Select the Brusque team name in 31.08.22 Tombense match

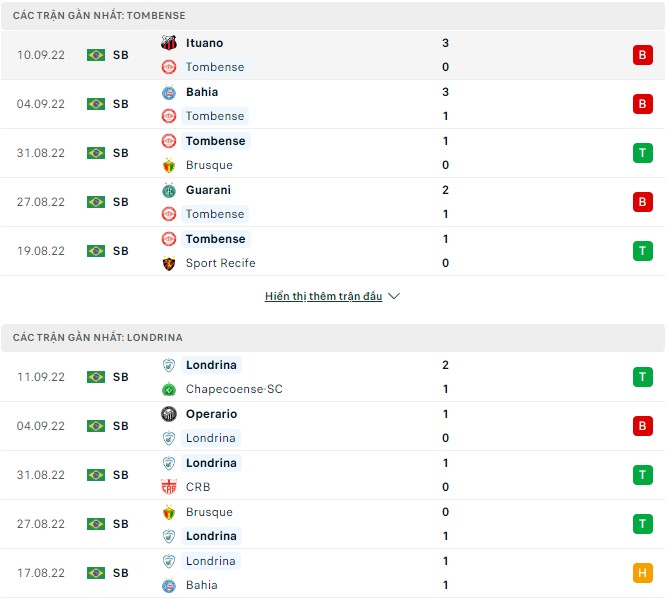[x=209, y=165]
